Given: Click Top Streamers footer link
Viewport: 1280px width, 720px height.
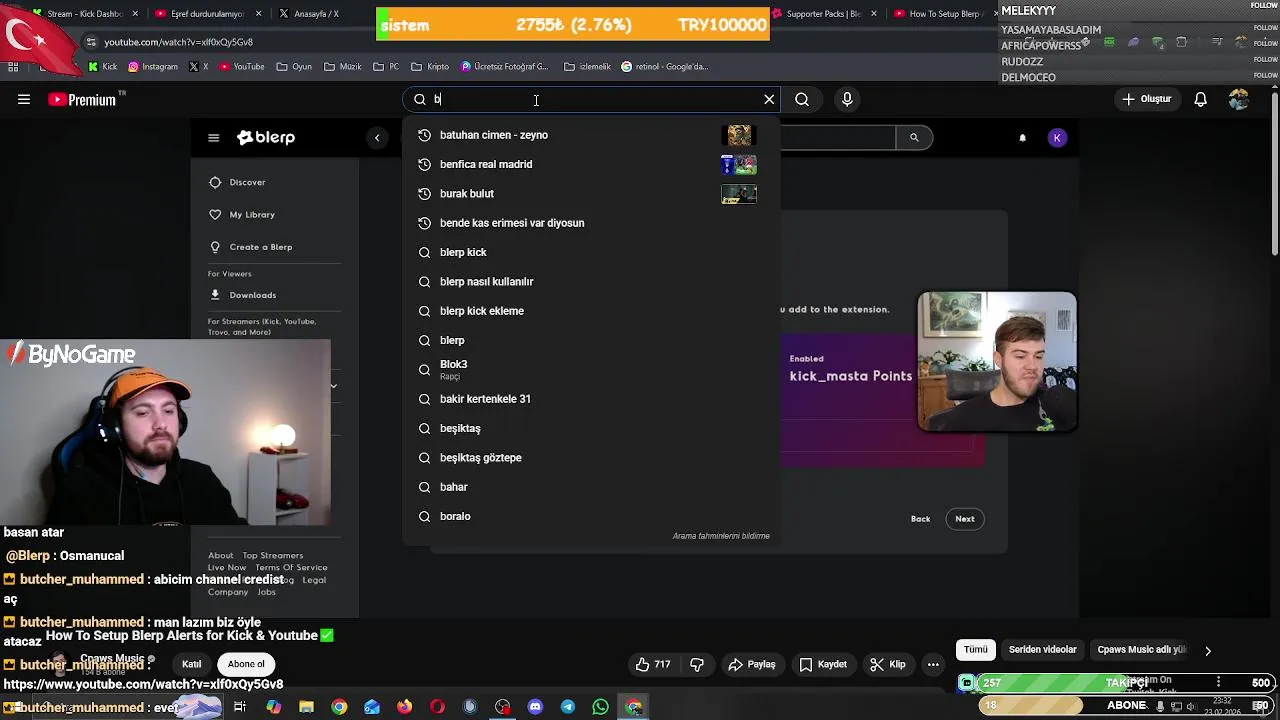Looking at the screenshot, I should click(x=272, y=556).
